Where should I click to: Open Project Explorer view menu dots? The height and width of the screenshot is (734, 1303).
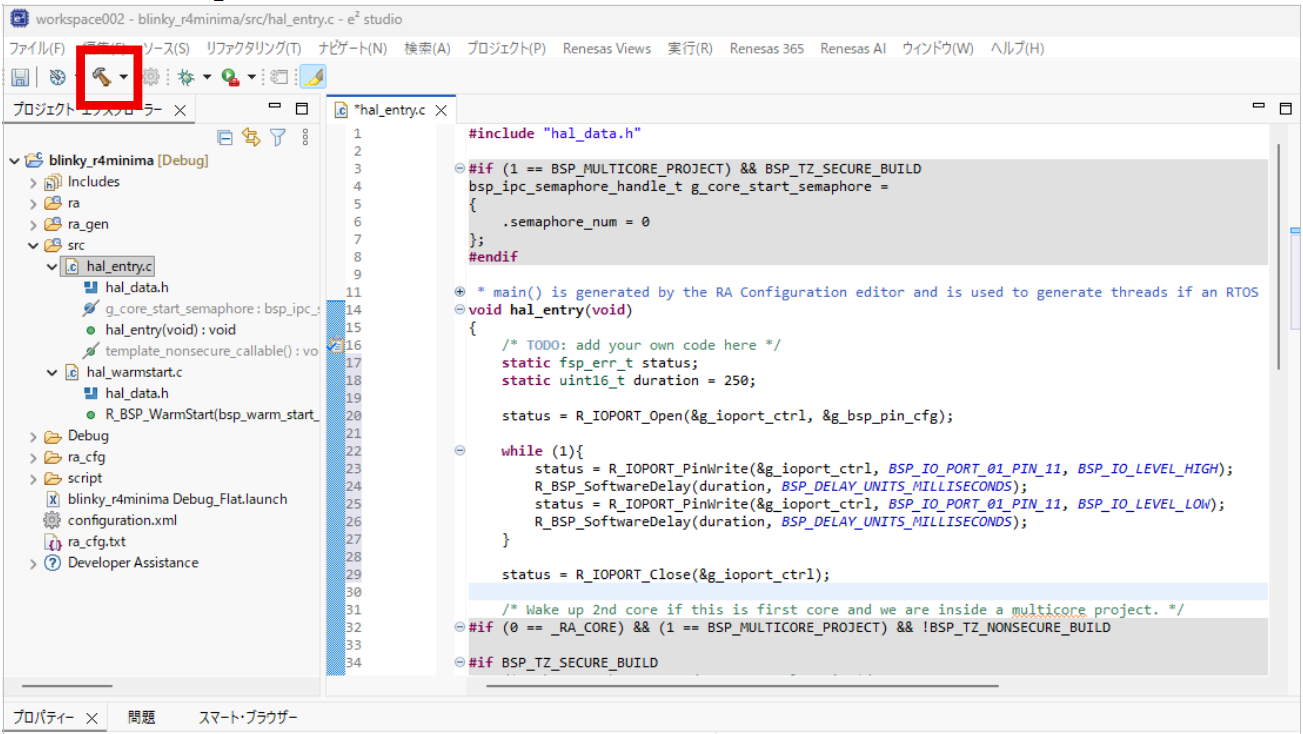coord(305,137)
